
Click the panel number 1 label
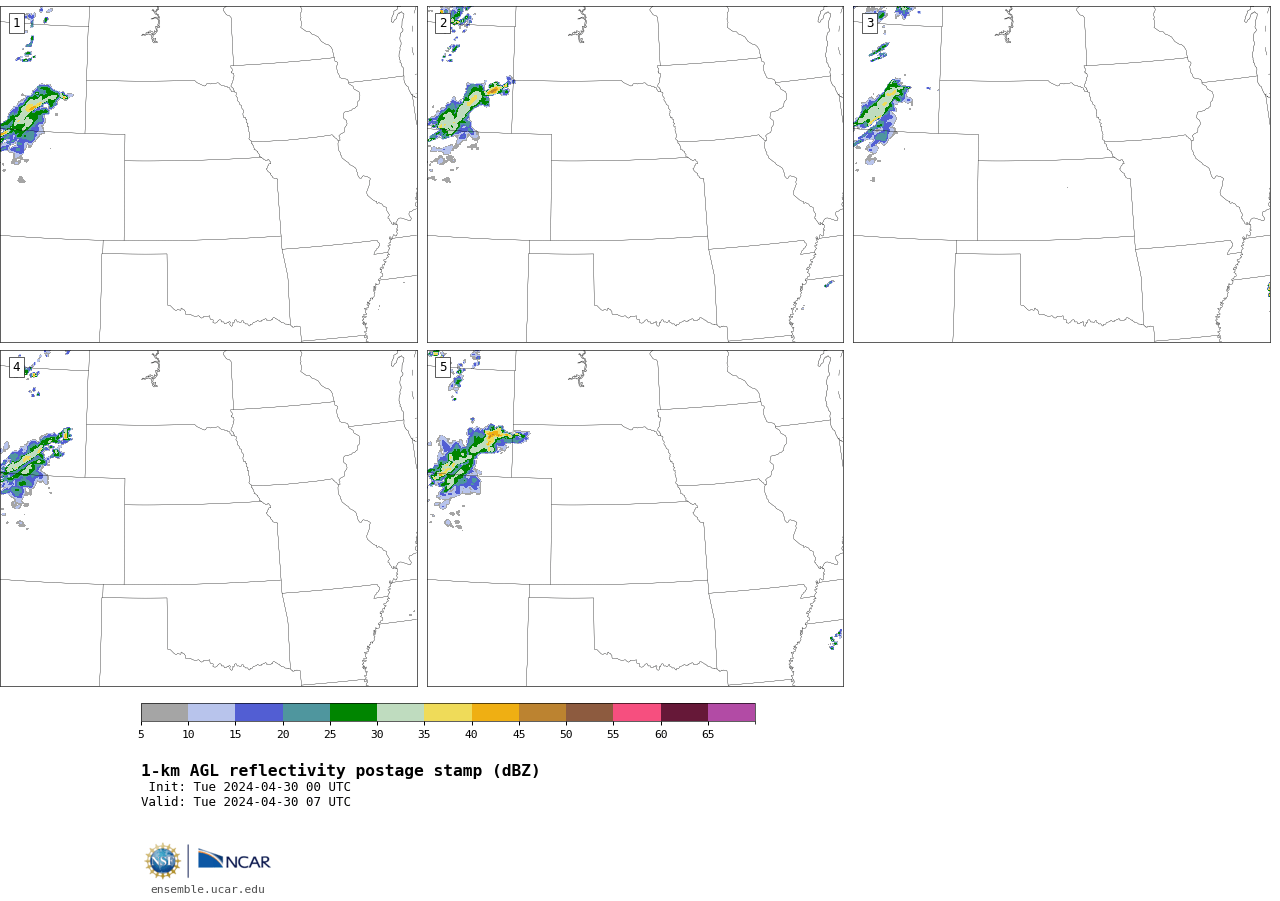pos(17,23)
